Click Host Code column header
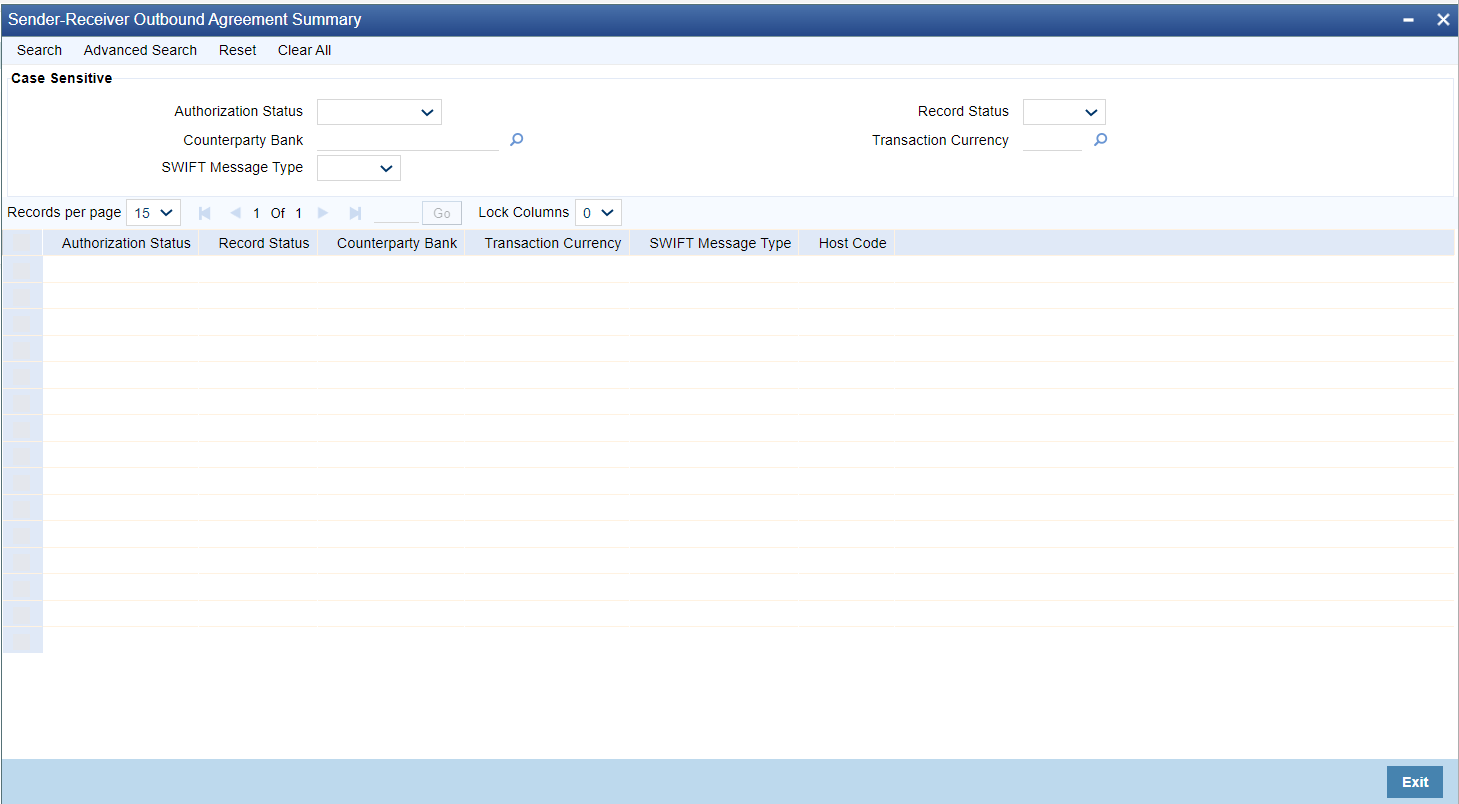The height and width of the screenshot is (804, 1459). point(852,243)
